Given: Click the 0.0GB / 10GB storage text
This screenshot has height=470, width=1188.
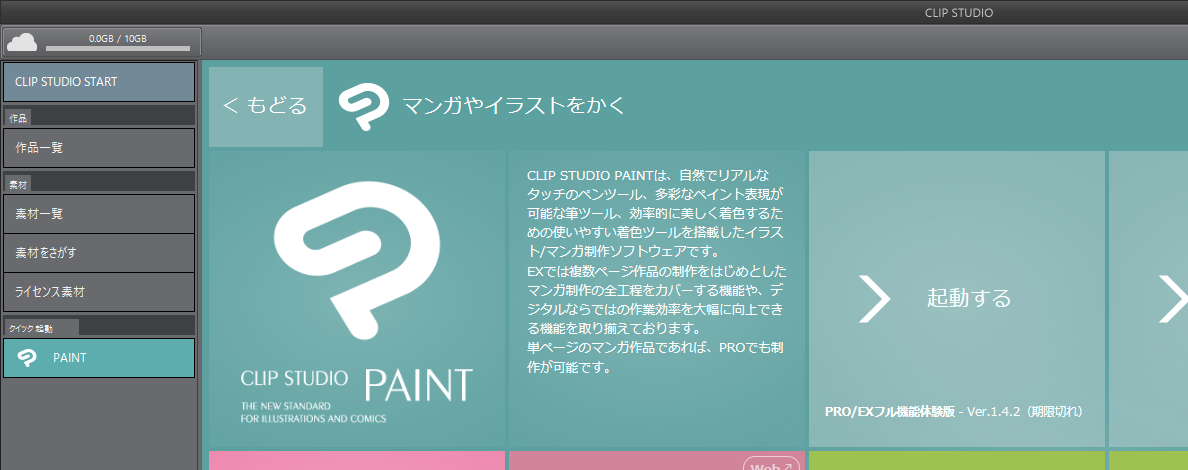Looking at the screenshot, I should (117, 38).
